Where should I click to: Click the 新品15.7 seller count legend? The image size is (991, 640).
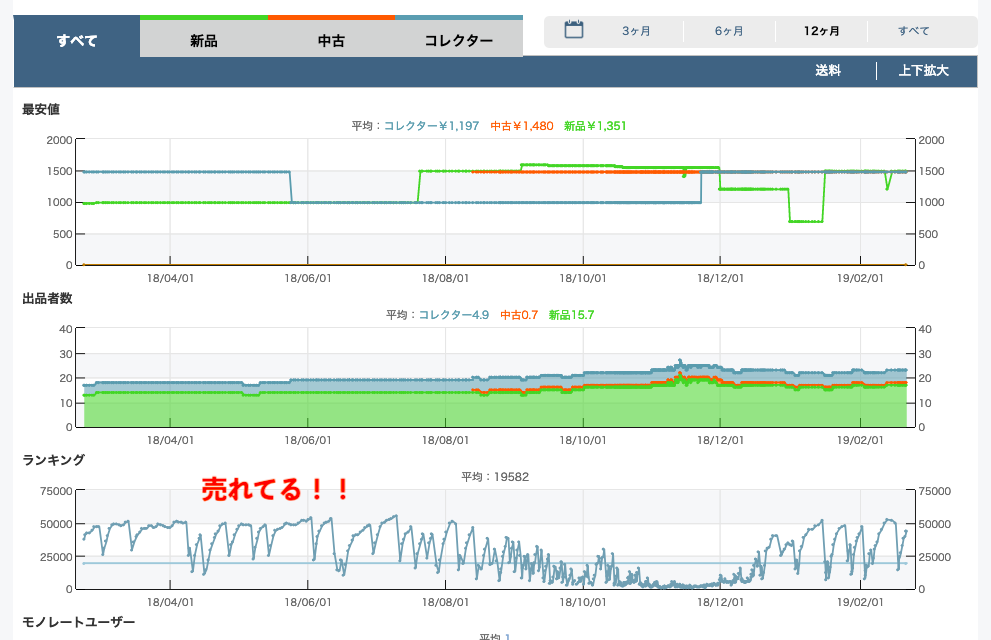(x=571, y=315)
